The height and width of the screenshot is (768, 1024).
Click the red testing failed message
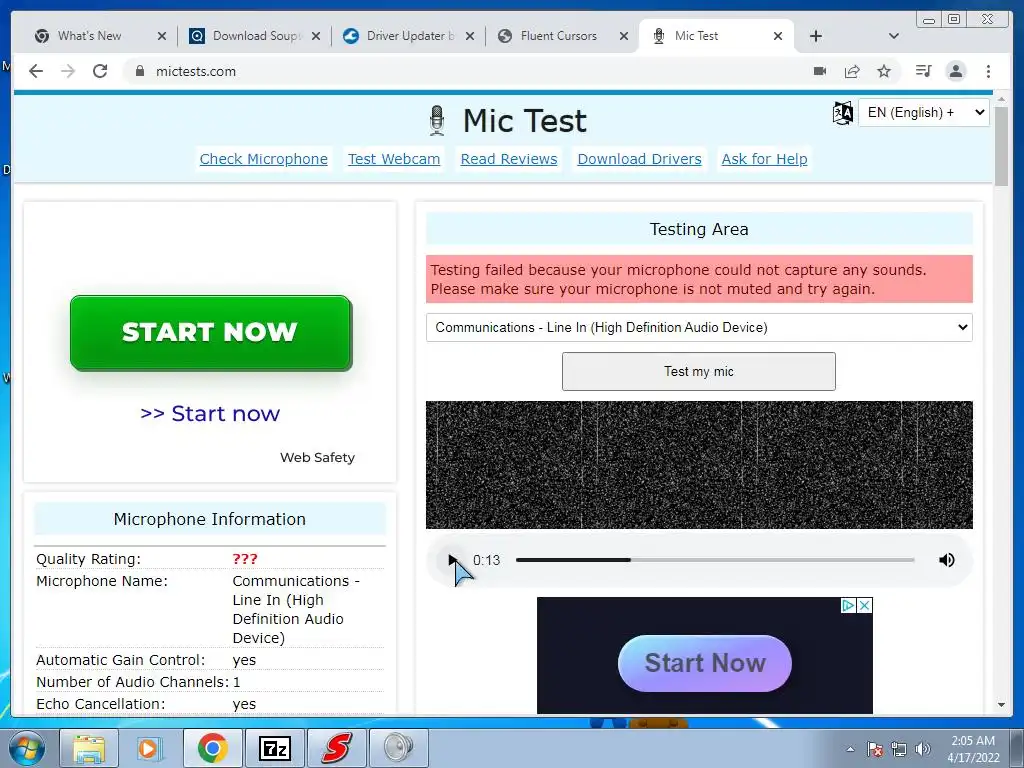click(x=699, y=280)
